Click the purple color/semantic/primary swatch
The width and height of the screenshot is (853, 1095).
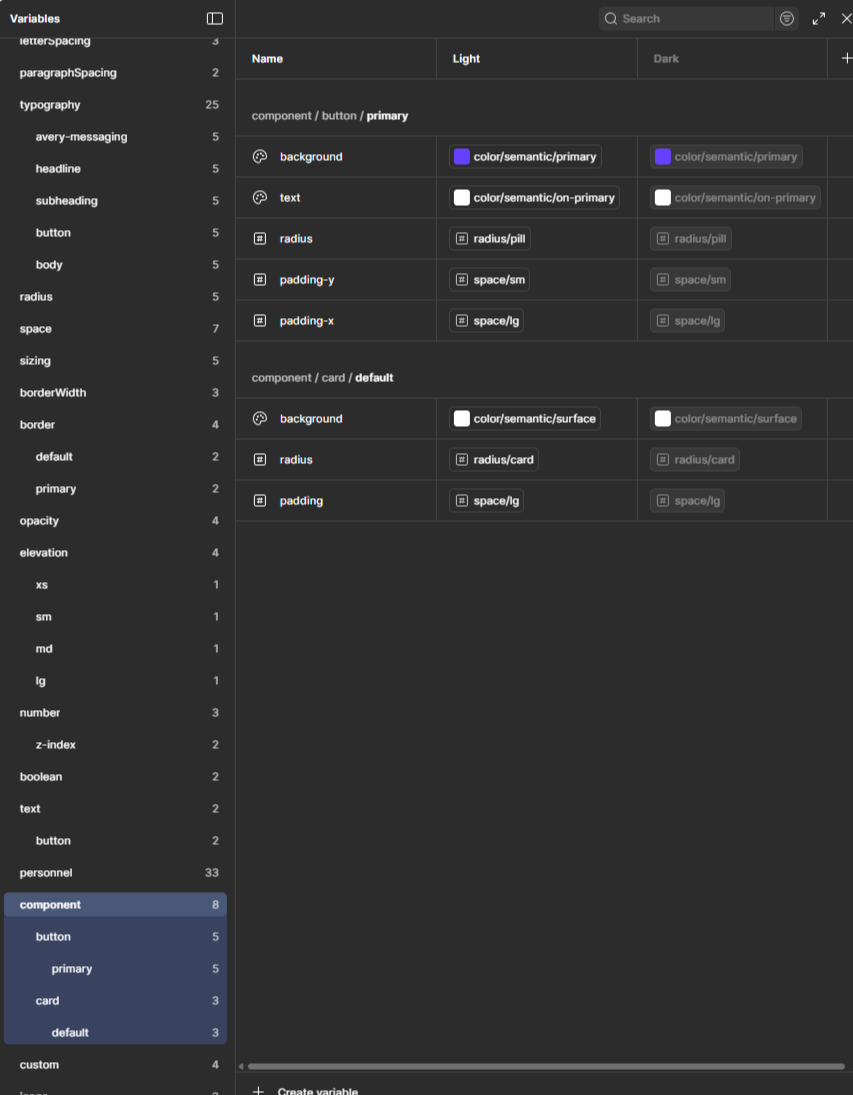coord(461,156)
